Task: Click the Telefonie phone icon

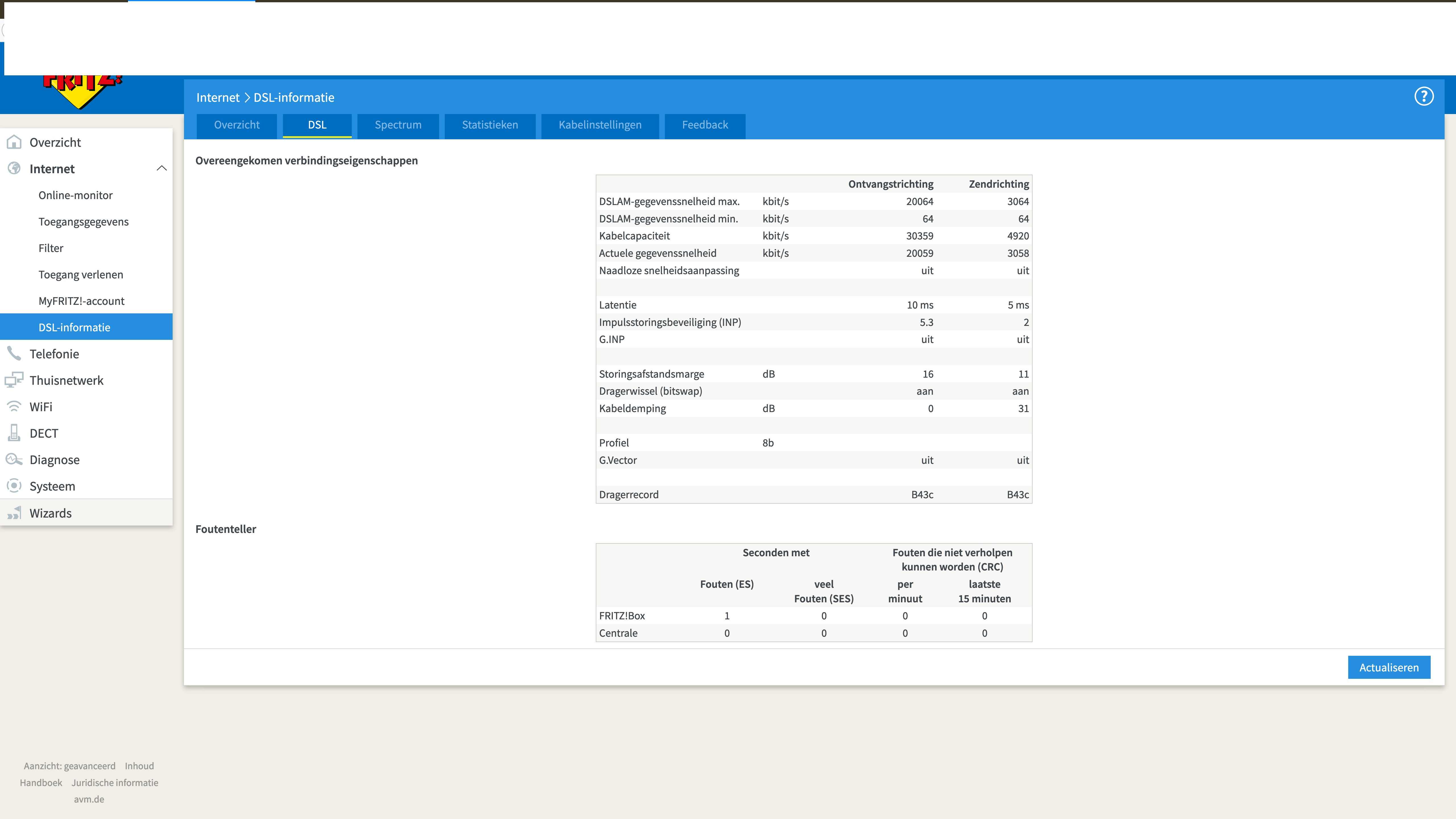Action: point(14,354)
